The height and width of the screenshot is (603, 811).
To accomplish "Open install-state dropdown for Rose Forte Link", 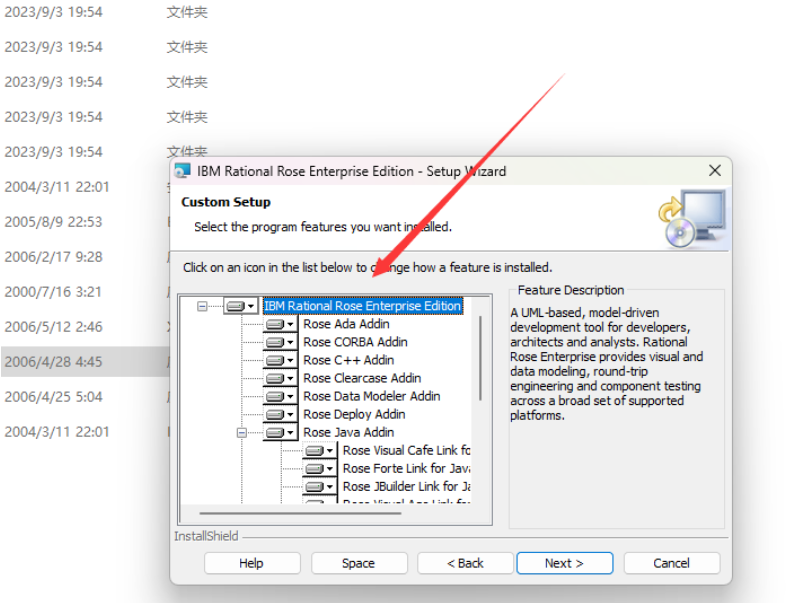I will pos(320,469).
